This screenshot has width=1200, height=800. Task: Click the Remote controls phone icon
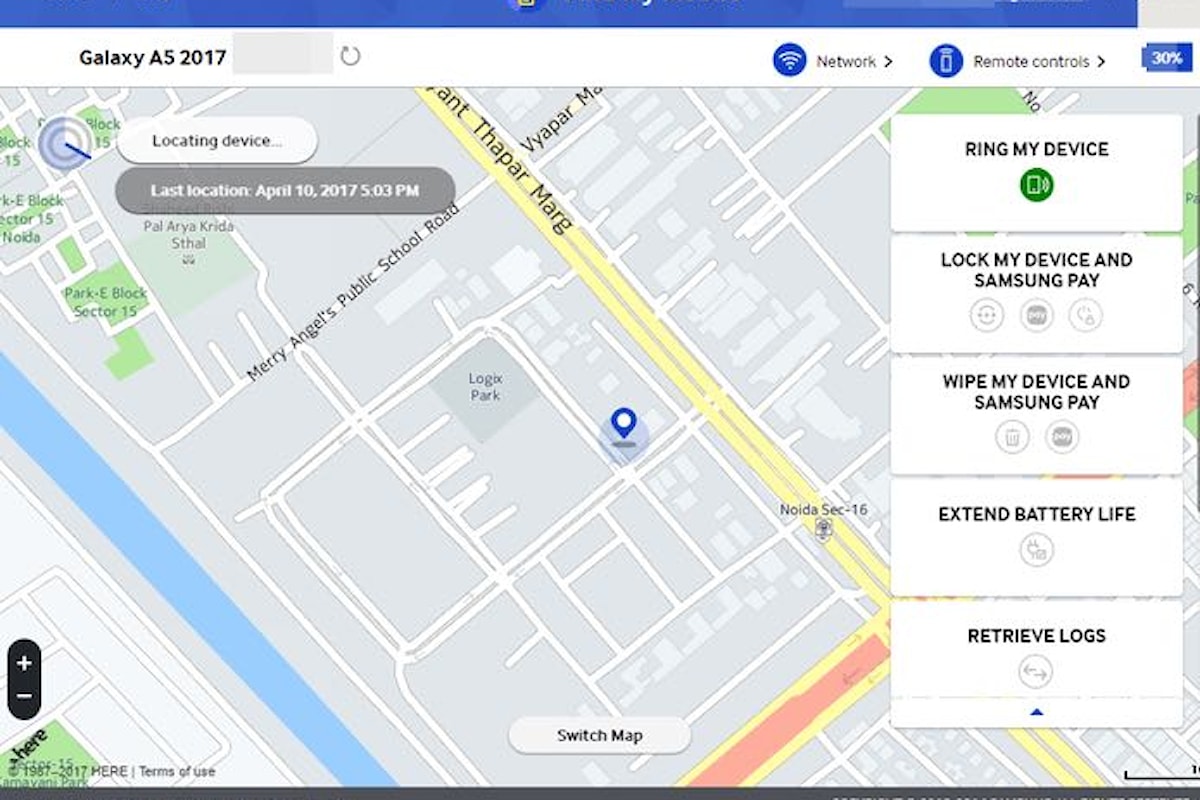click(946, 61)
